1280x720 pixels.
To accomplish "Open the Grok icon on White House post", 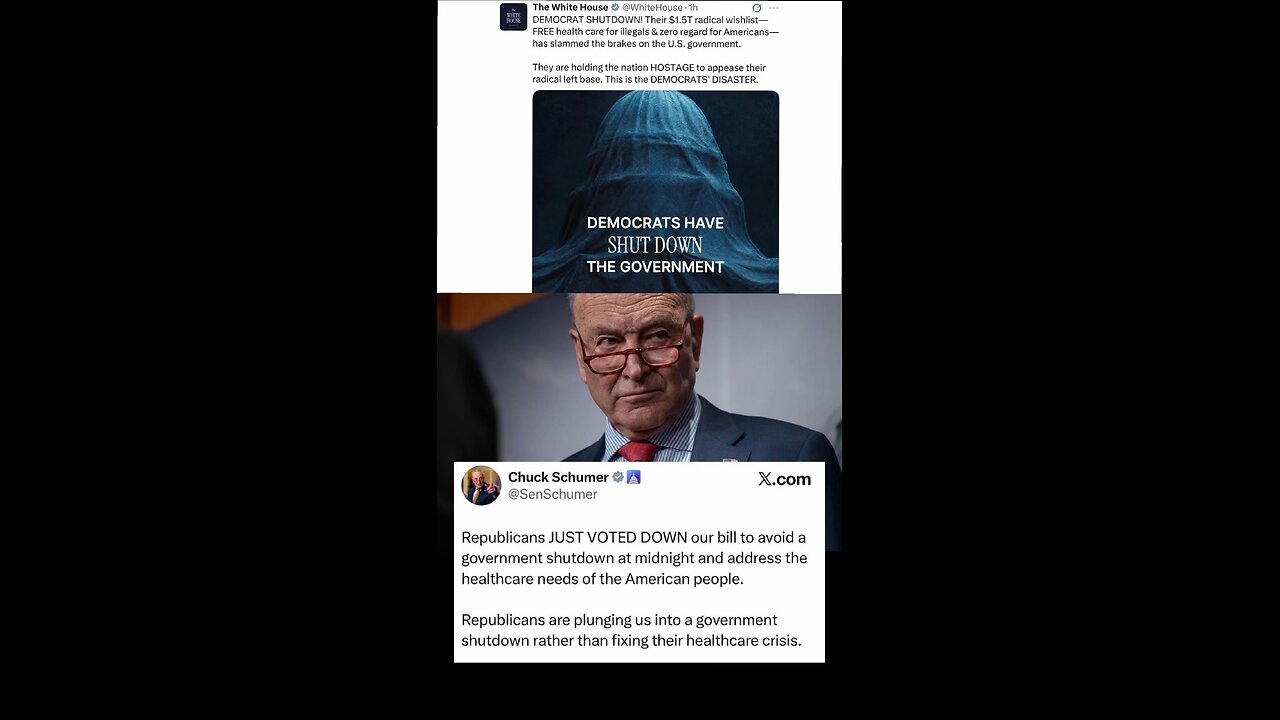I will coord(756,8).
